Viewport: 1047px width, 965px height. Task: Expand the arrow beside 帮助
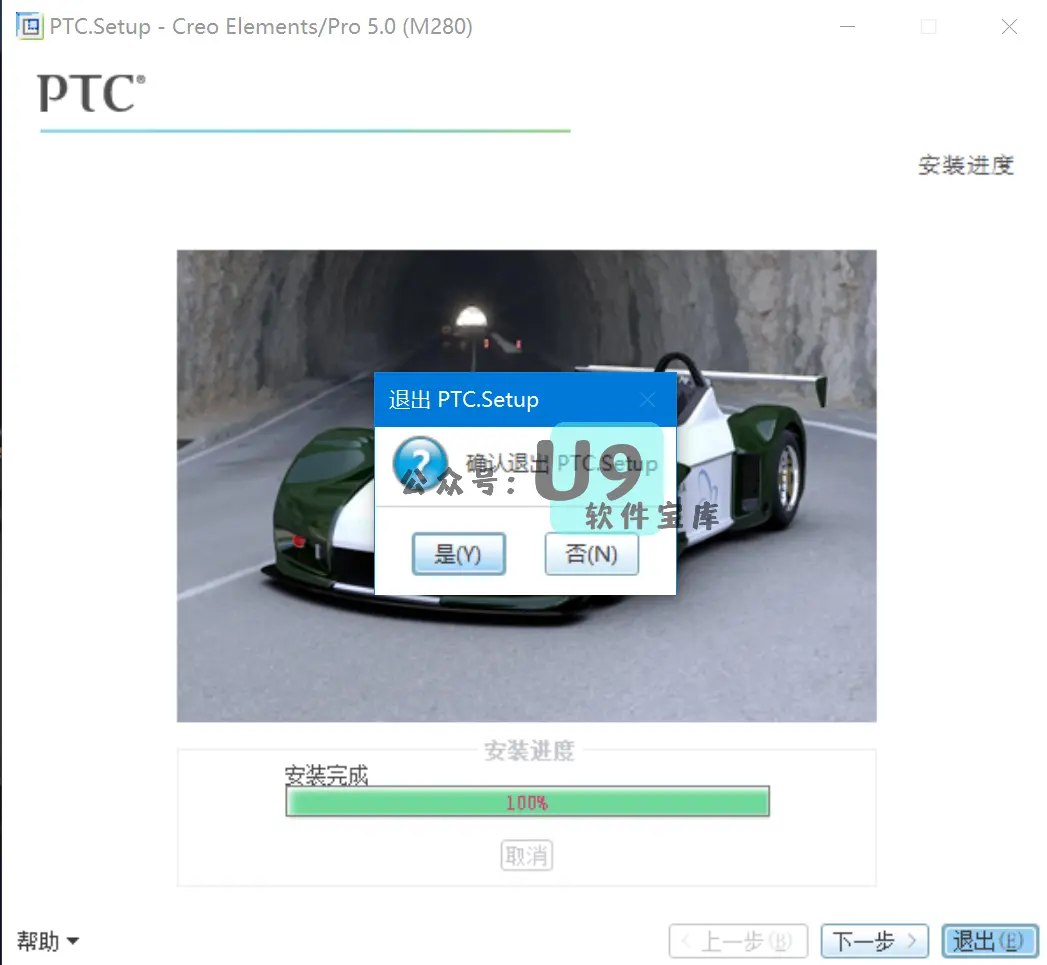point(73,942)
